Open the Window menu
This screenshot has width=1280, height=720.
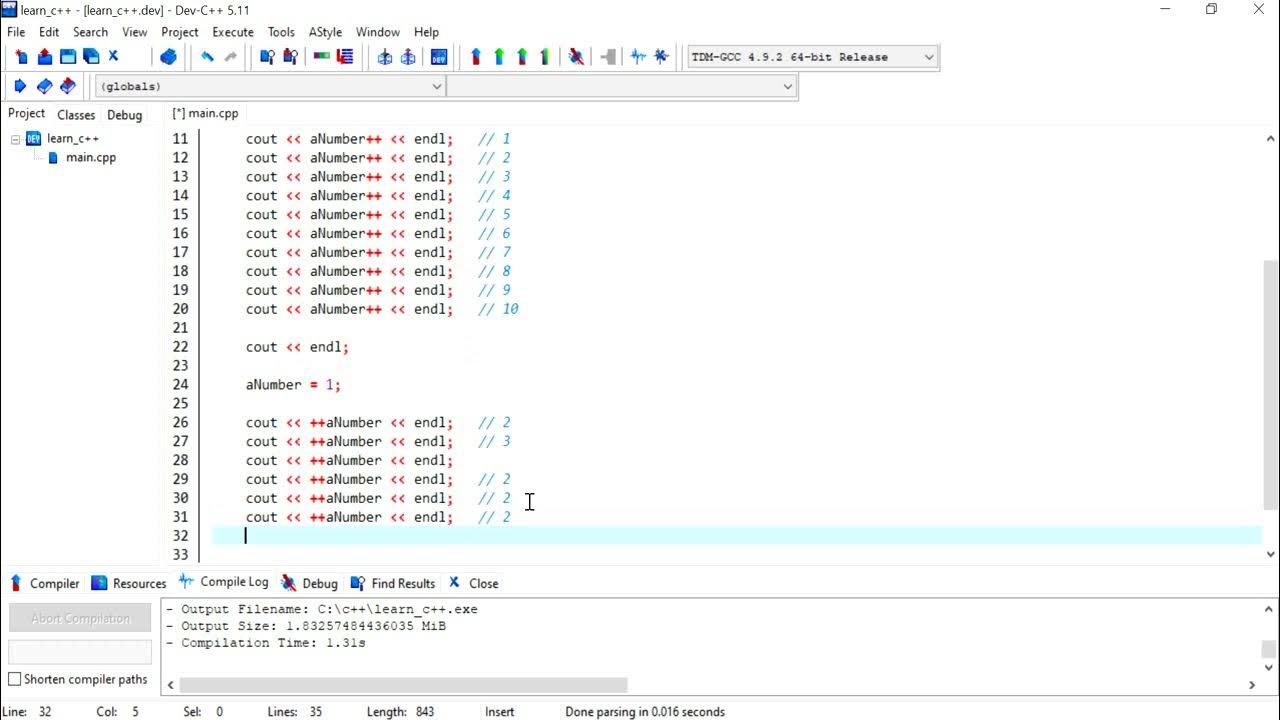click(x=378, y=32)
